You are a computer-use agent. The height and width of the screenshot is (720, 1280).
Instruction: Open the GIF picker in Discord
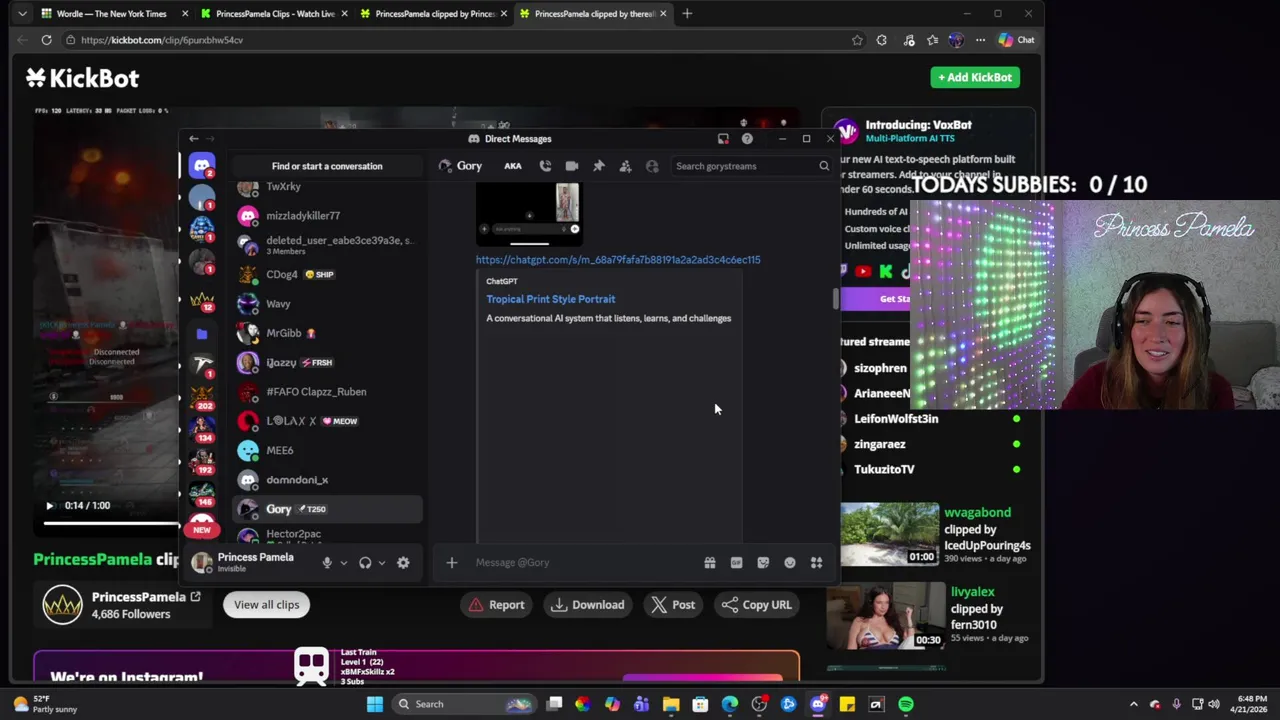(737, 563)
